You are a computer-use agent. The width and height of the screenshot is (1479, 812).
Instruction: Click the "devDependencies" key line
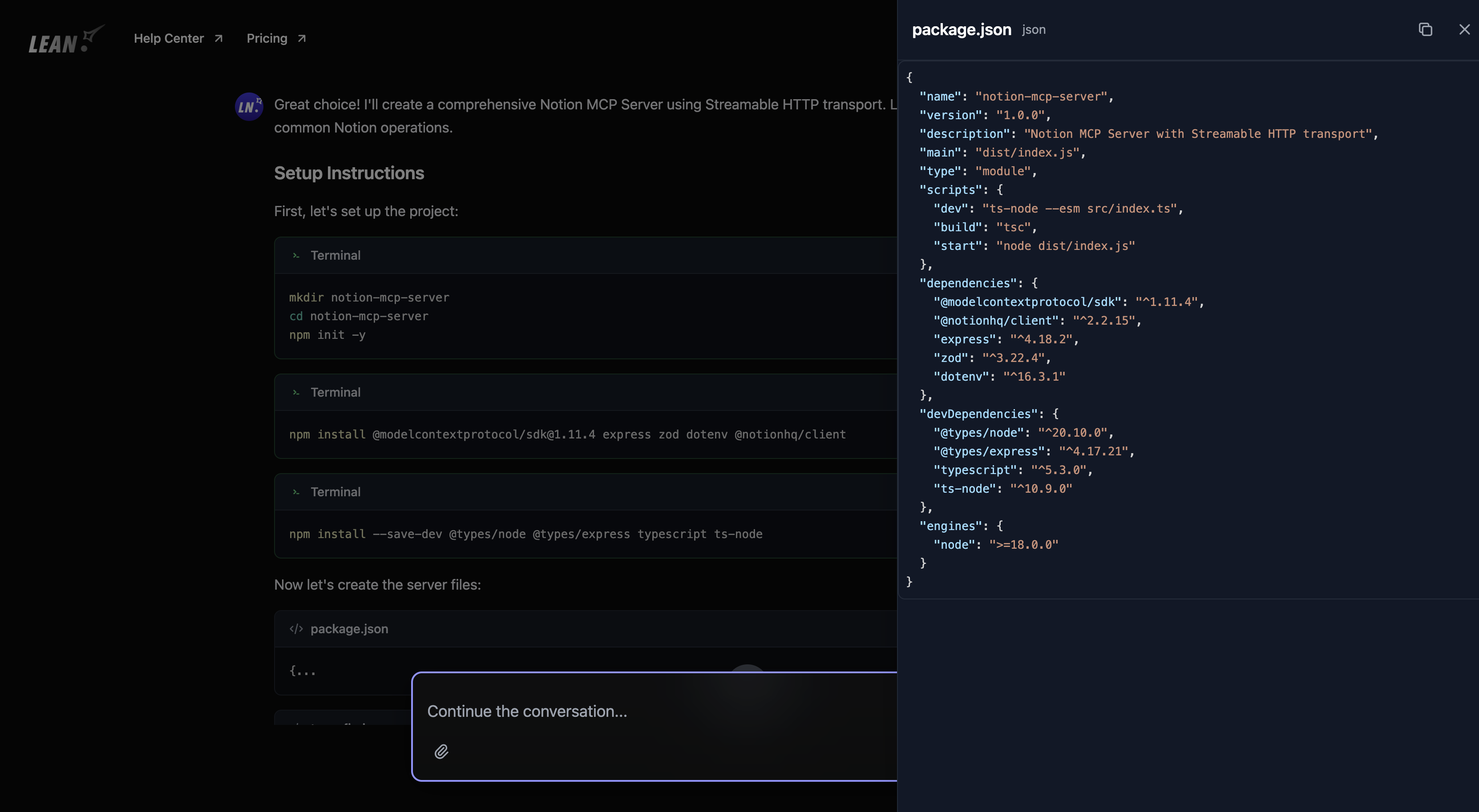pyautogui.click(x=989, y=414)
